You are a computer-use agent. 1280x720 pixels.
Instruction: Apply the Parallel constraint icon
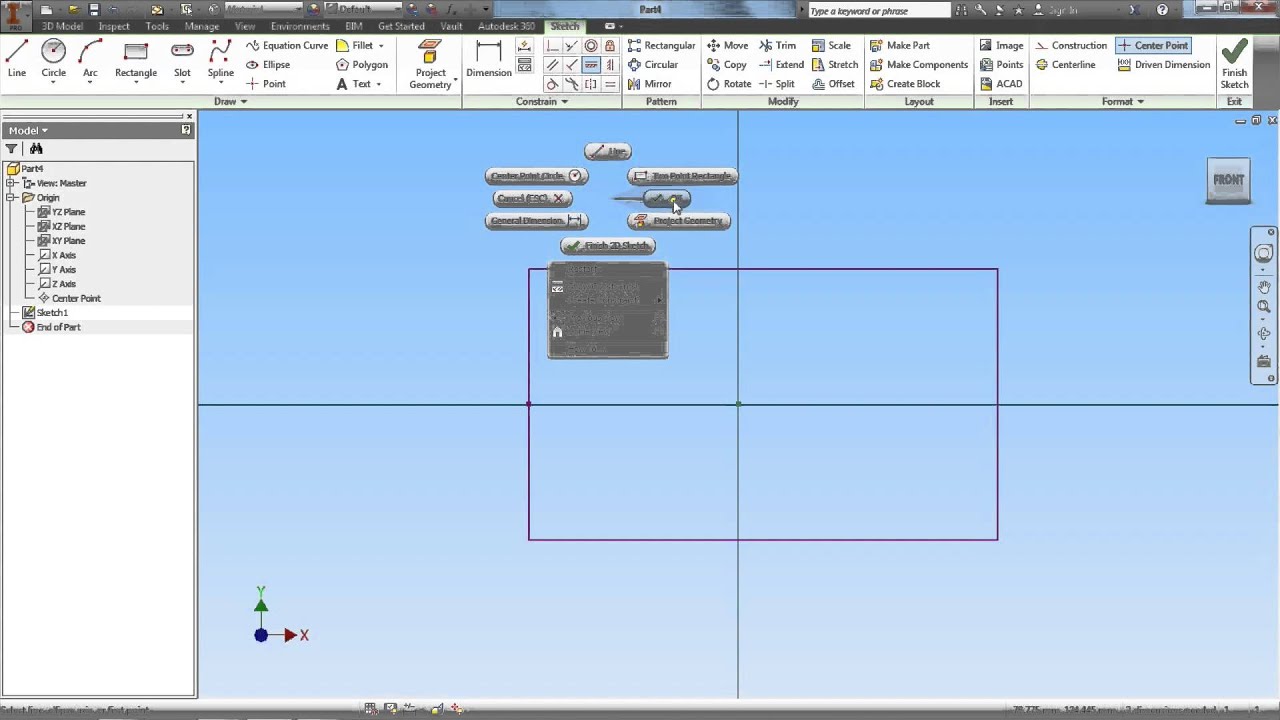pos(552,65)
